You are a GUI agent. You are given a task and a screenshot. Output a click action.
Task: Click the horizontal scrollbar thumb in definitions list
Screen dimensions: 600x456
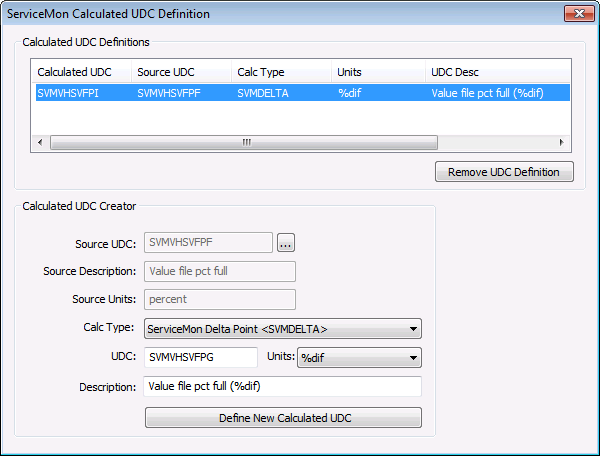click(x=244, y=143)
